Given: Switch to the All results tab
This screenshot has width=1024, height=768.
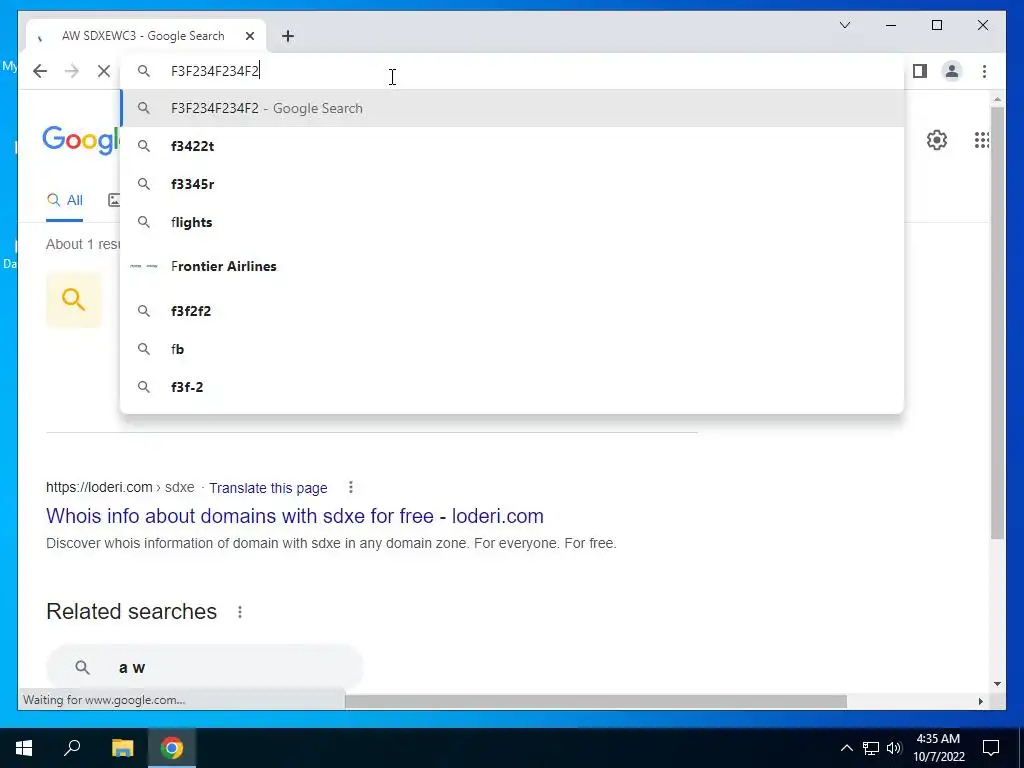Looking at the screenshot, I should [x=65, y=200].
